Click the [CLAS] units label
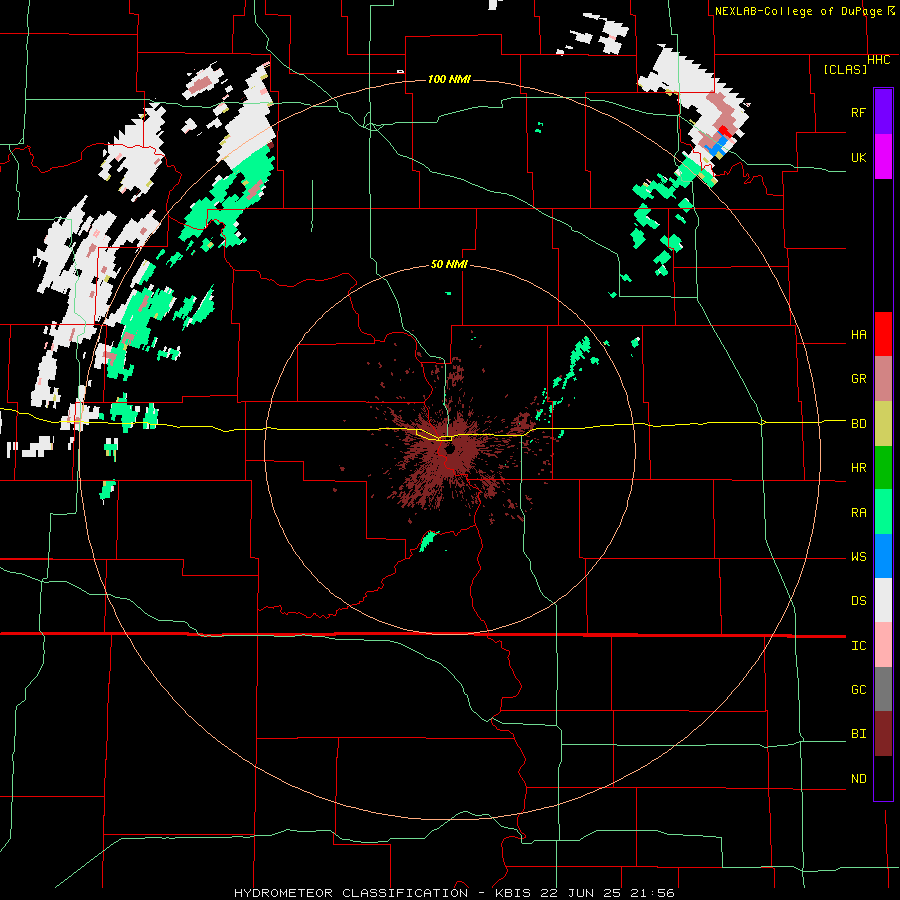Screen dimensions: 900x900 point(845,70)
